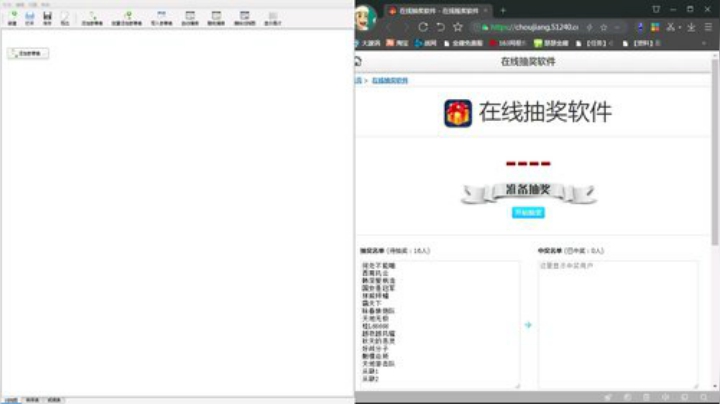
Task: Reload the browser page with the refresh icon
Action: pos(423,27)
